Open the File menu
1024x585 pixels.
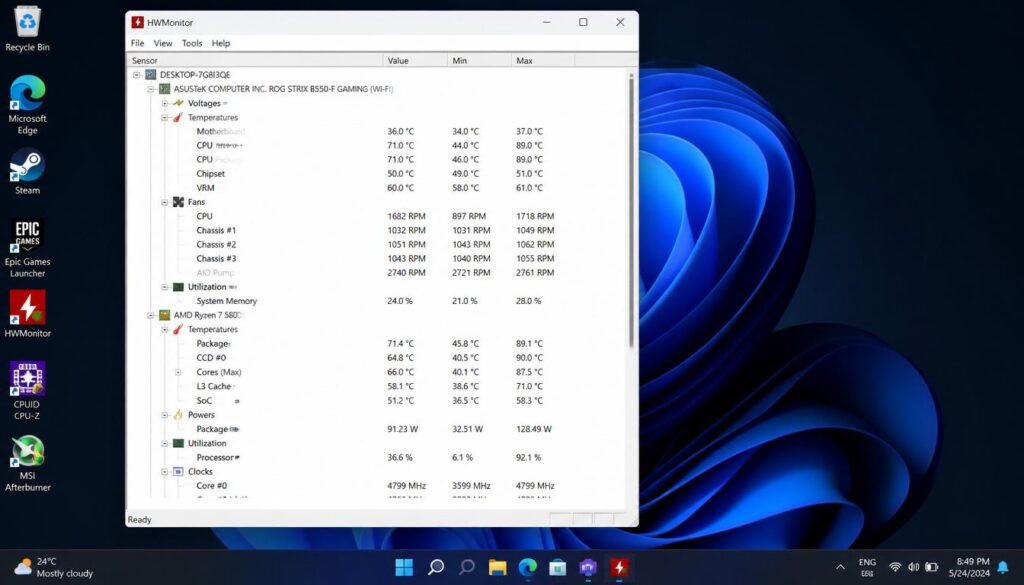pos(137,43)
